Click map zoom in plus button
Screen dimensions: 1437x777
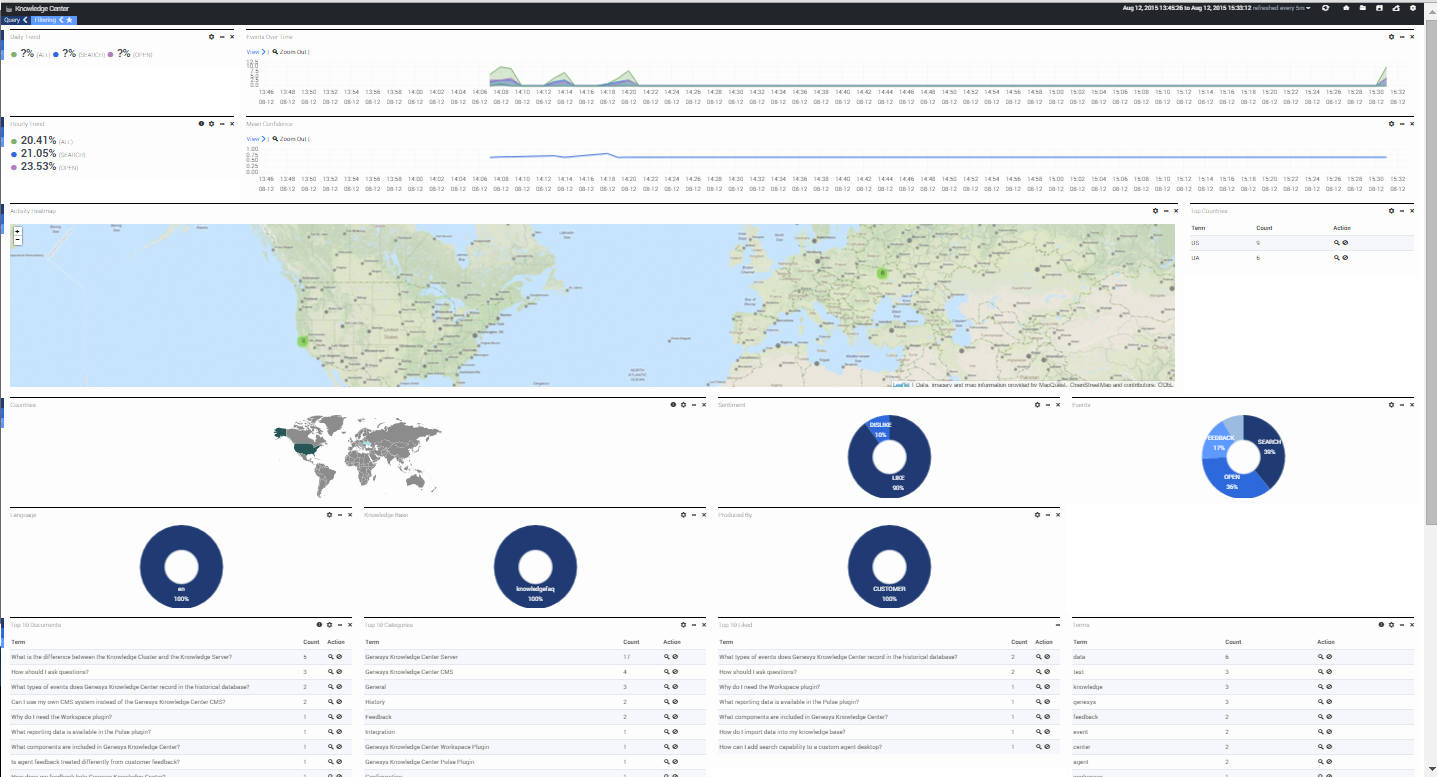click(x=17, y=231)
